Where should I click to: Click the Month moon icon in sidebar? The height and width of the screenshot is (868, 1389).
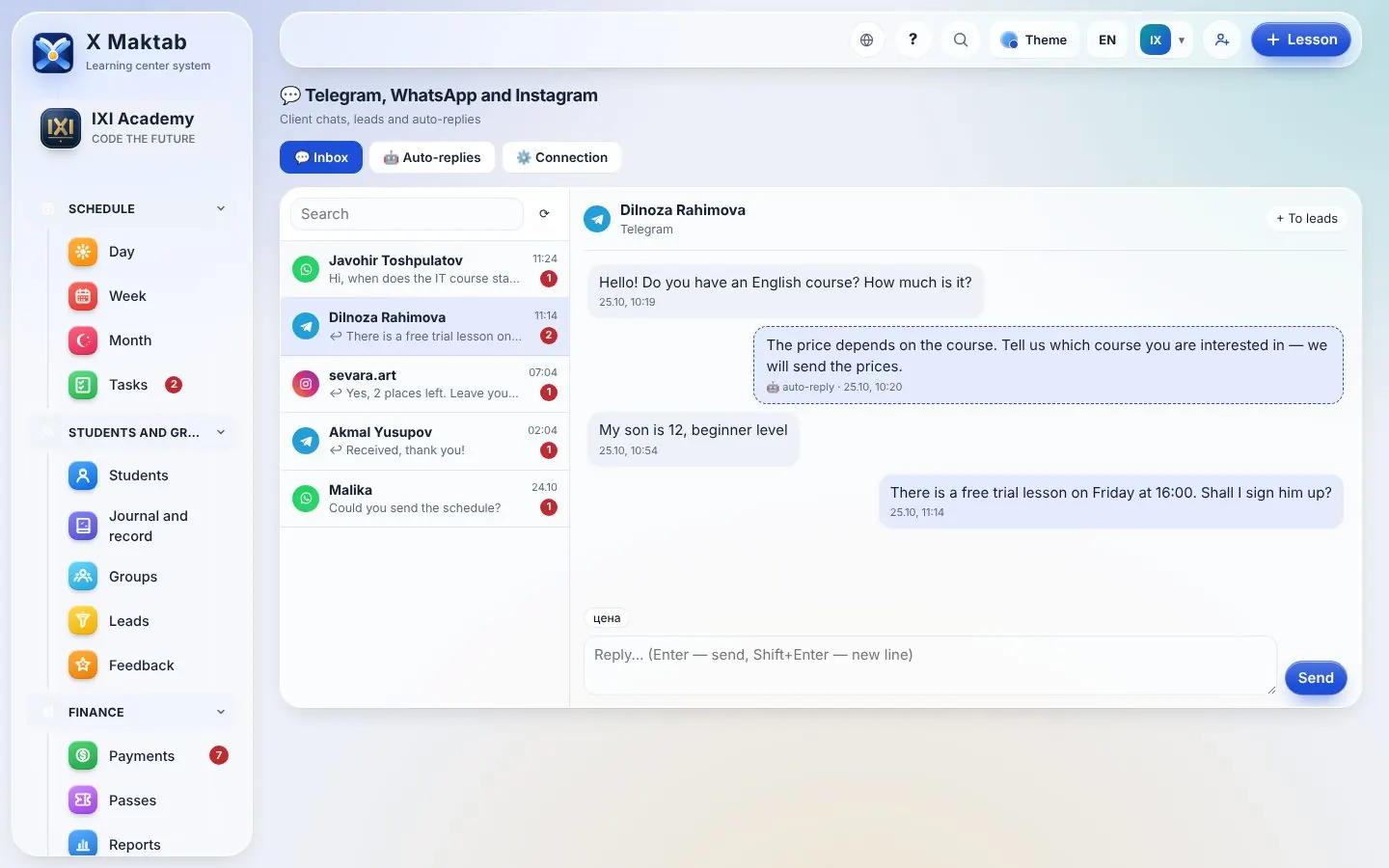(83, 340)
